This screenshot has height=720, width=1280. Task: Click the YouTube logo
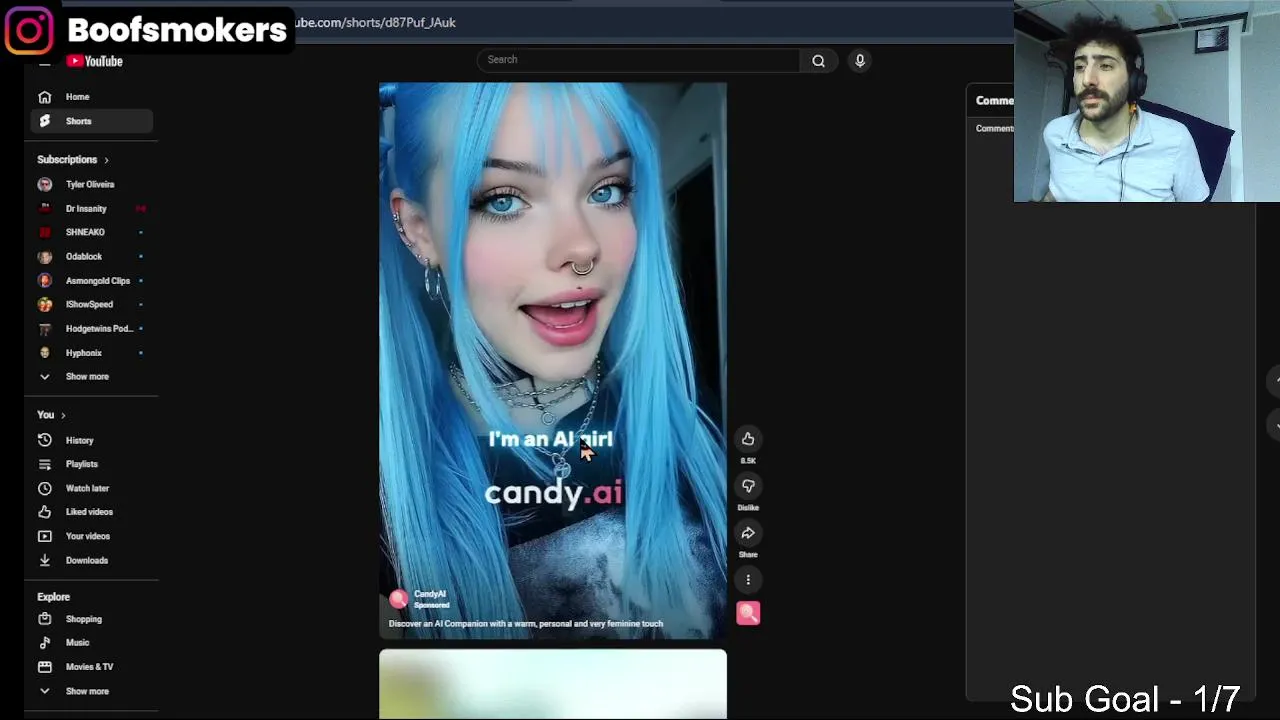(x=94, y=61)
